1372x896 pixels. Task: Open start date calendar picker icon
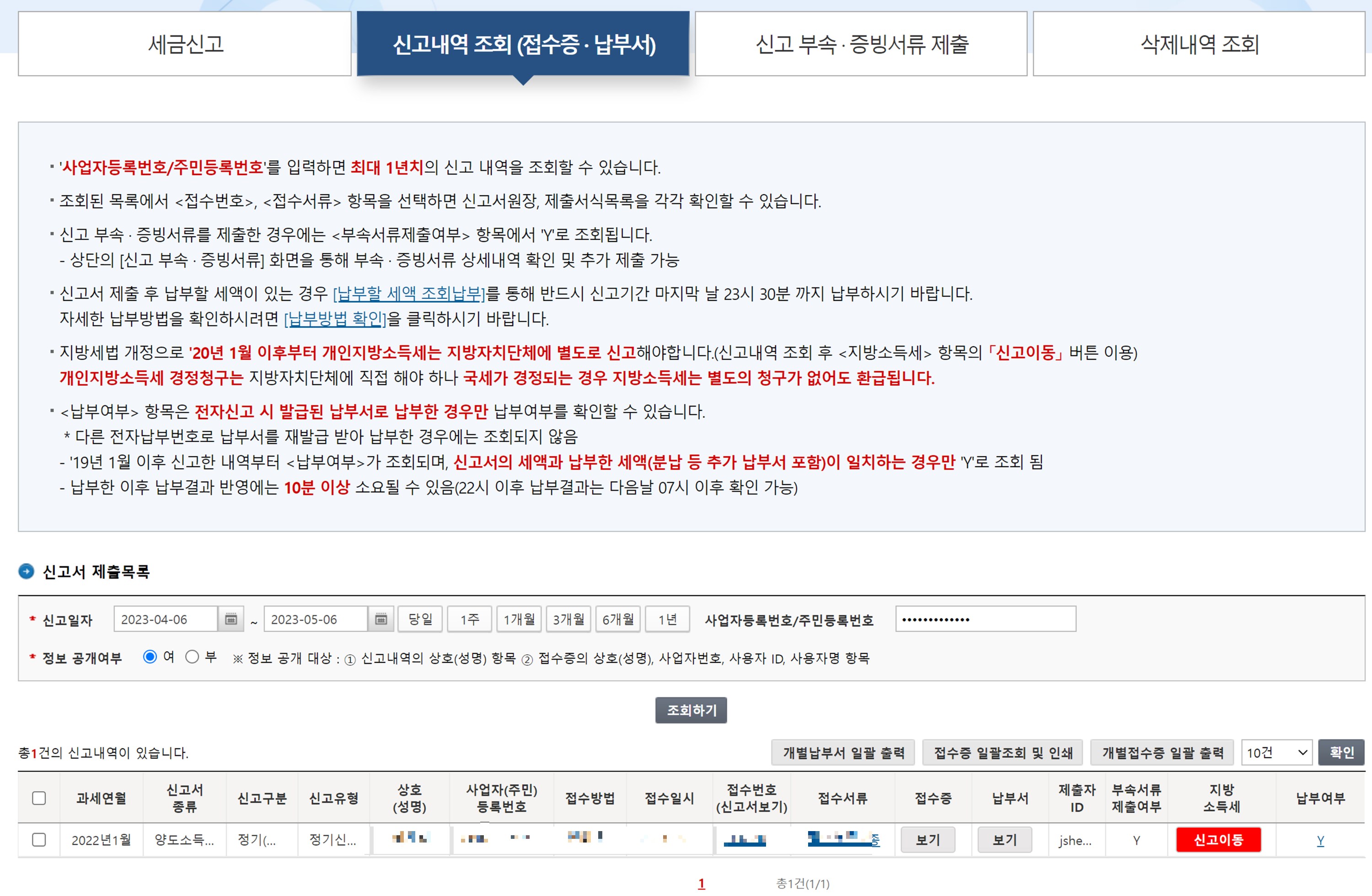pyautogui.click(x=230, y=619)
